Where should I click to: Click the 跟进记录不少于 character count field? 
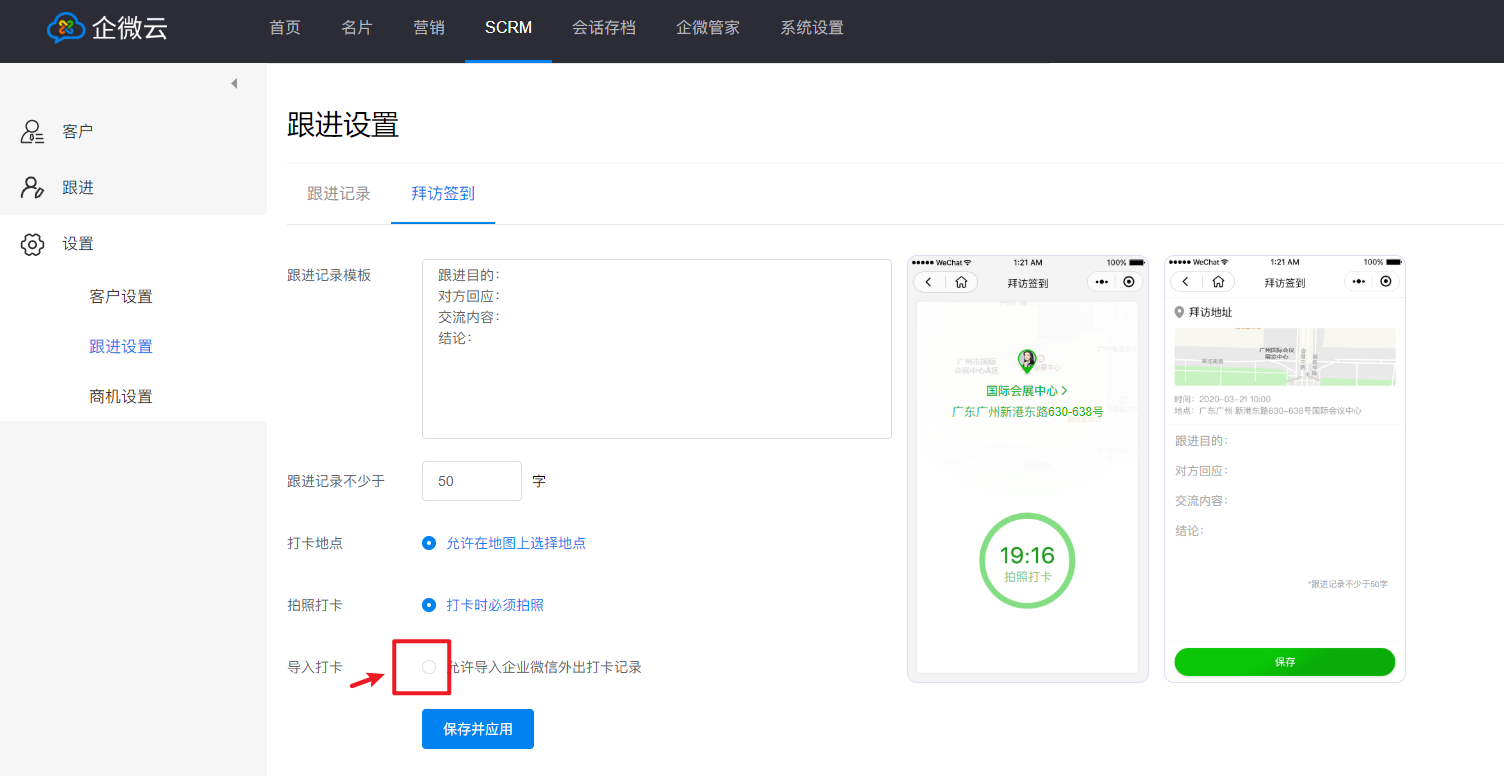click(x=471, y=481)
